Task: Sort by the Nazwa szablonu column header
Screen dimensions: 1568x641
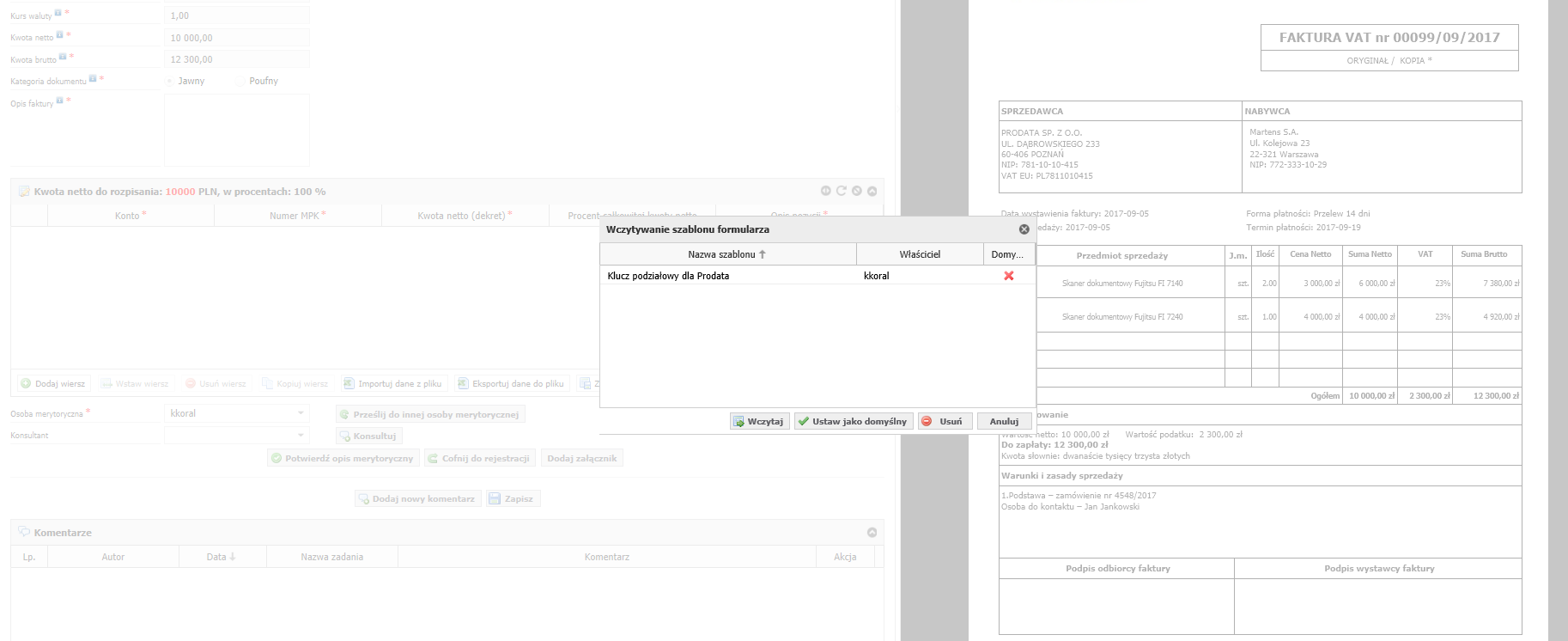Action: [726, 254]
